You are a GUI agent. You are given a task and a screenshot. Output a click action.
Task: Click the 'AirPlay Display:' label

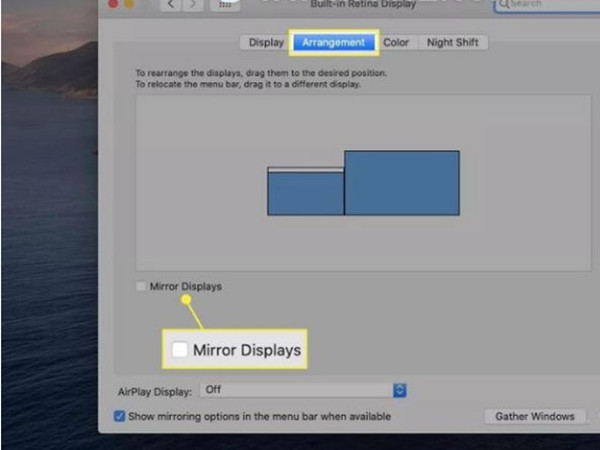click(x=155, y=392)
